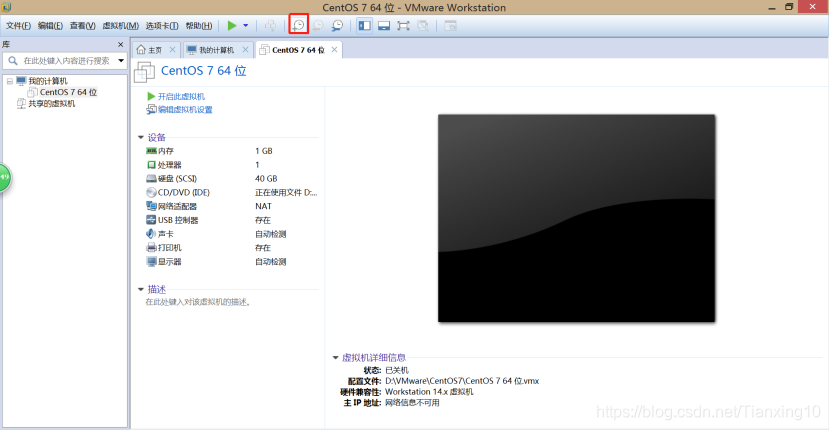Image resolution: width=830 pixels, height=430 pixels.
Task: Click the console view toolbar icon
Action: (450, 25)
